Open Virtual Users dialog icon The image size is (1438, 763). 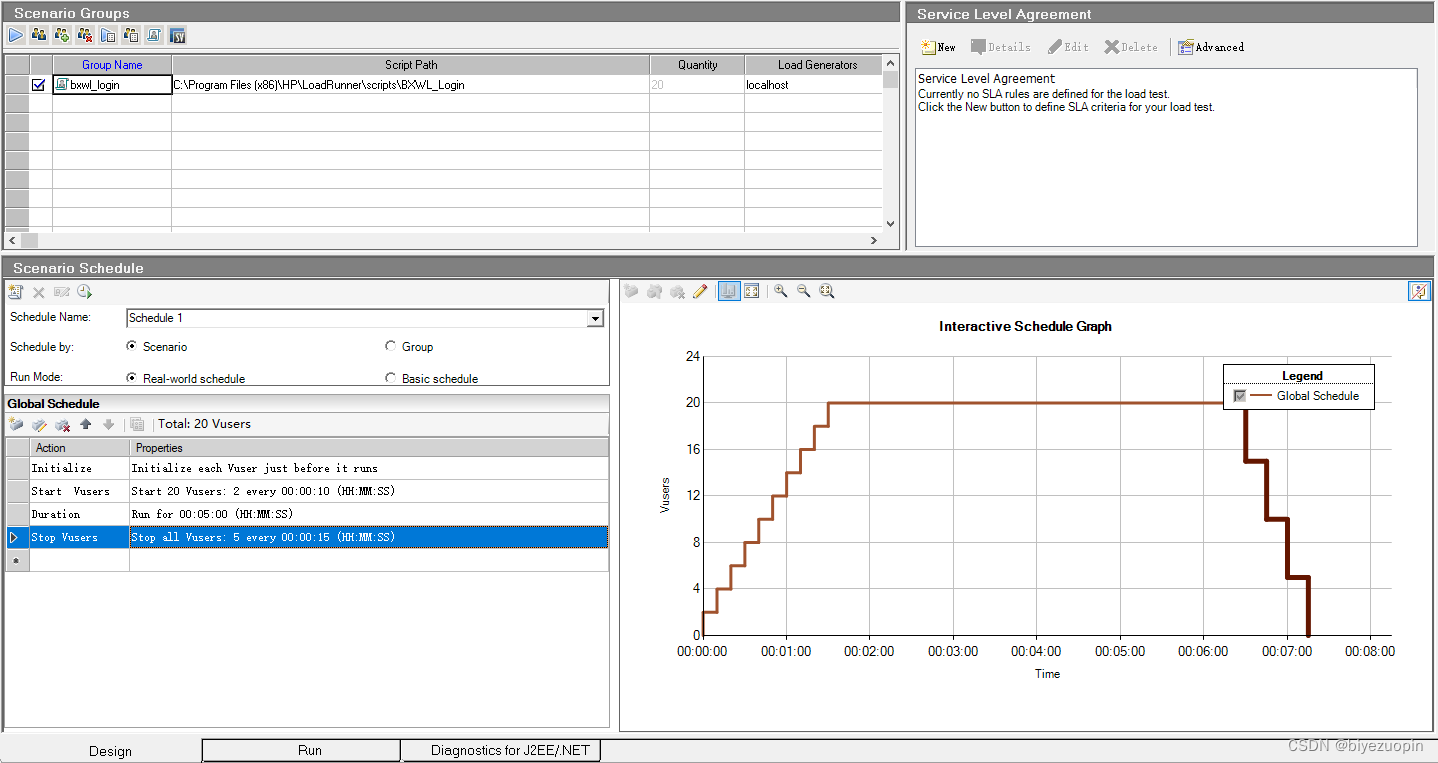tap(39, 35)
